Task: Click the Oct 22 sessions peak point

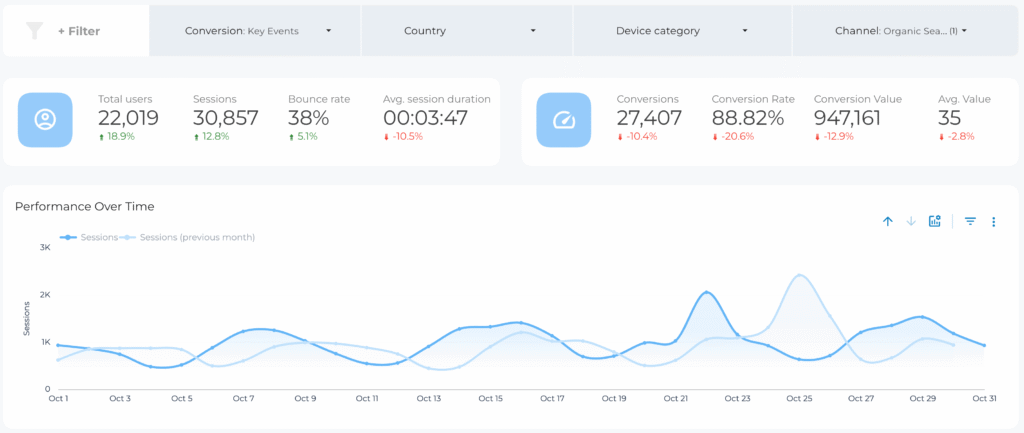Action: (706, 292)
